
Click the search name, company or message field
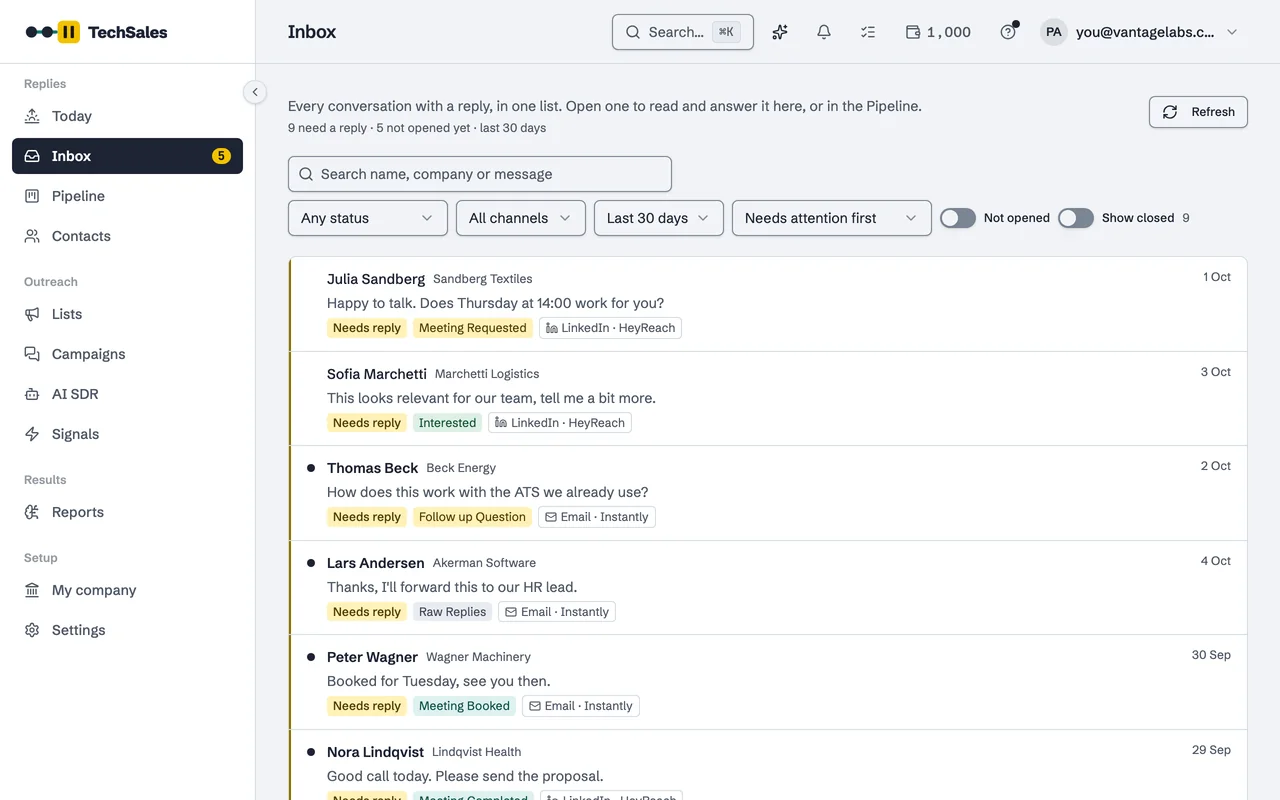480,174
